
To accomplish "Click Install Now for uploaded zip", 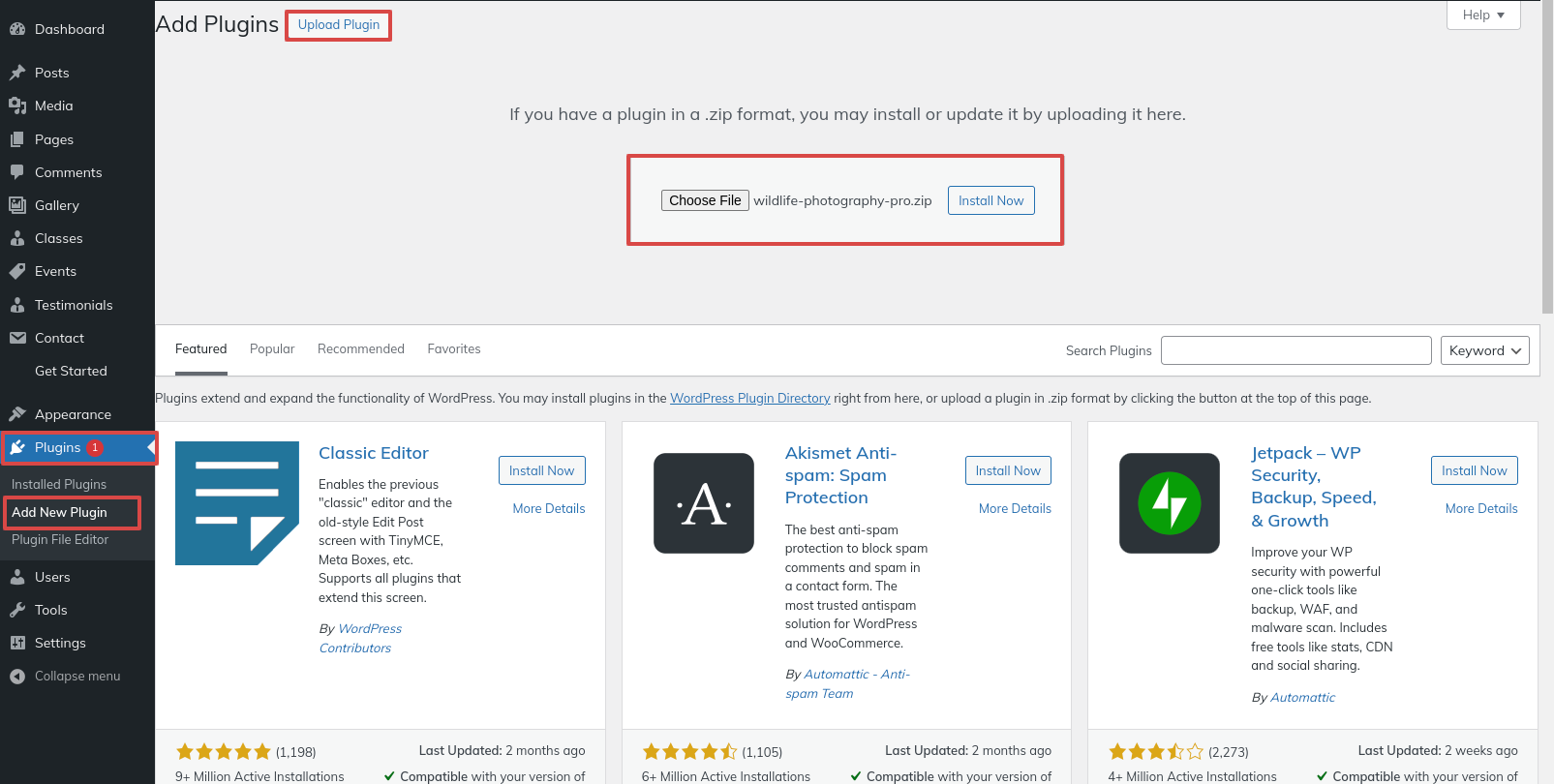I will click(991, 200).
